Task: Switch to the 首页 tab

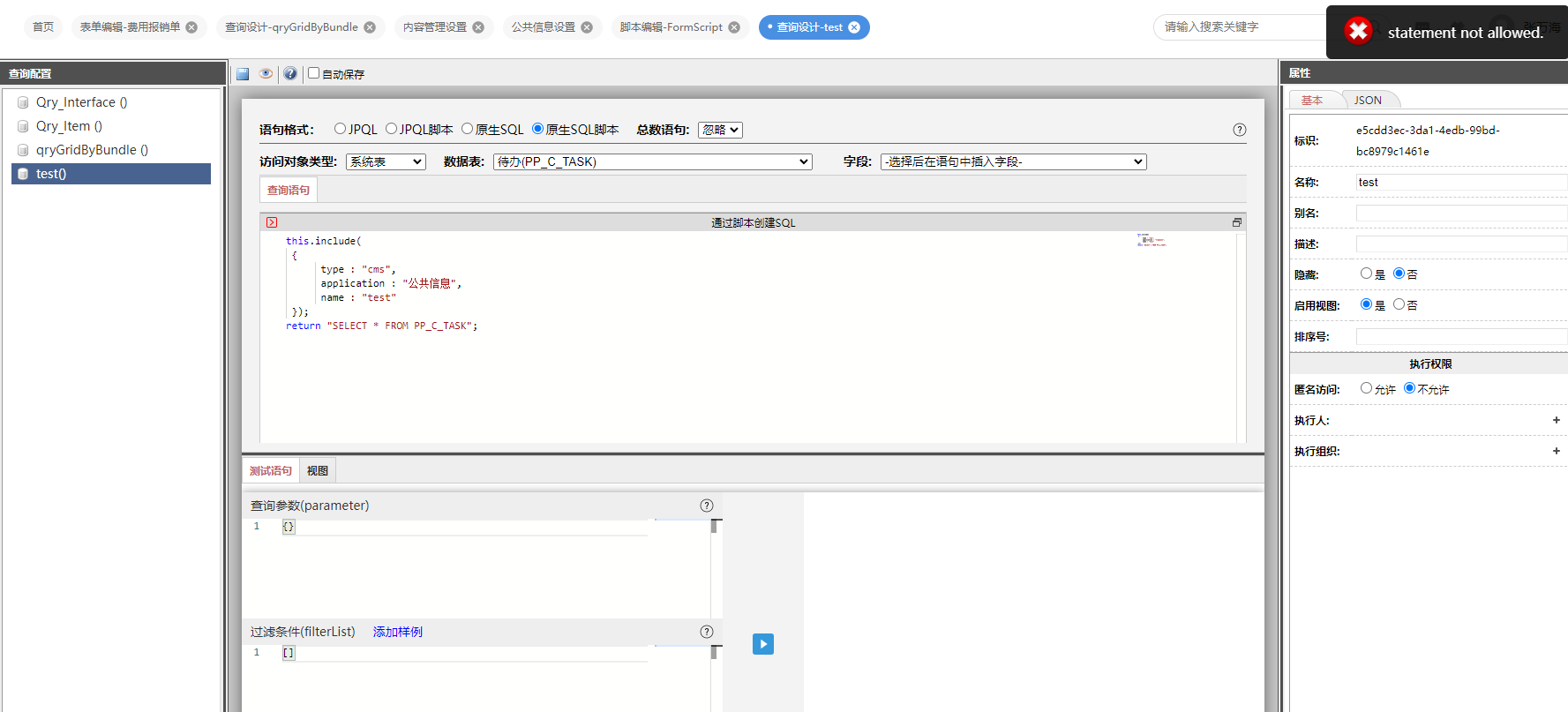Action: coord(43,27)
